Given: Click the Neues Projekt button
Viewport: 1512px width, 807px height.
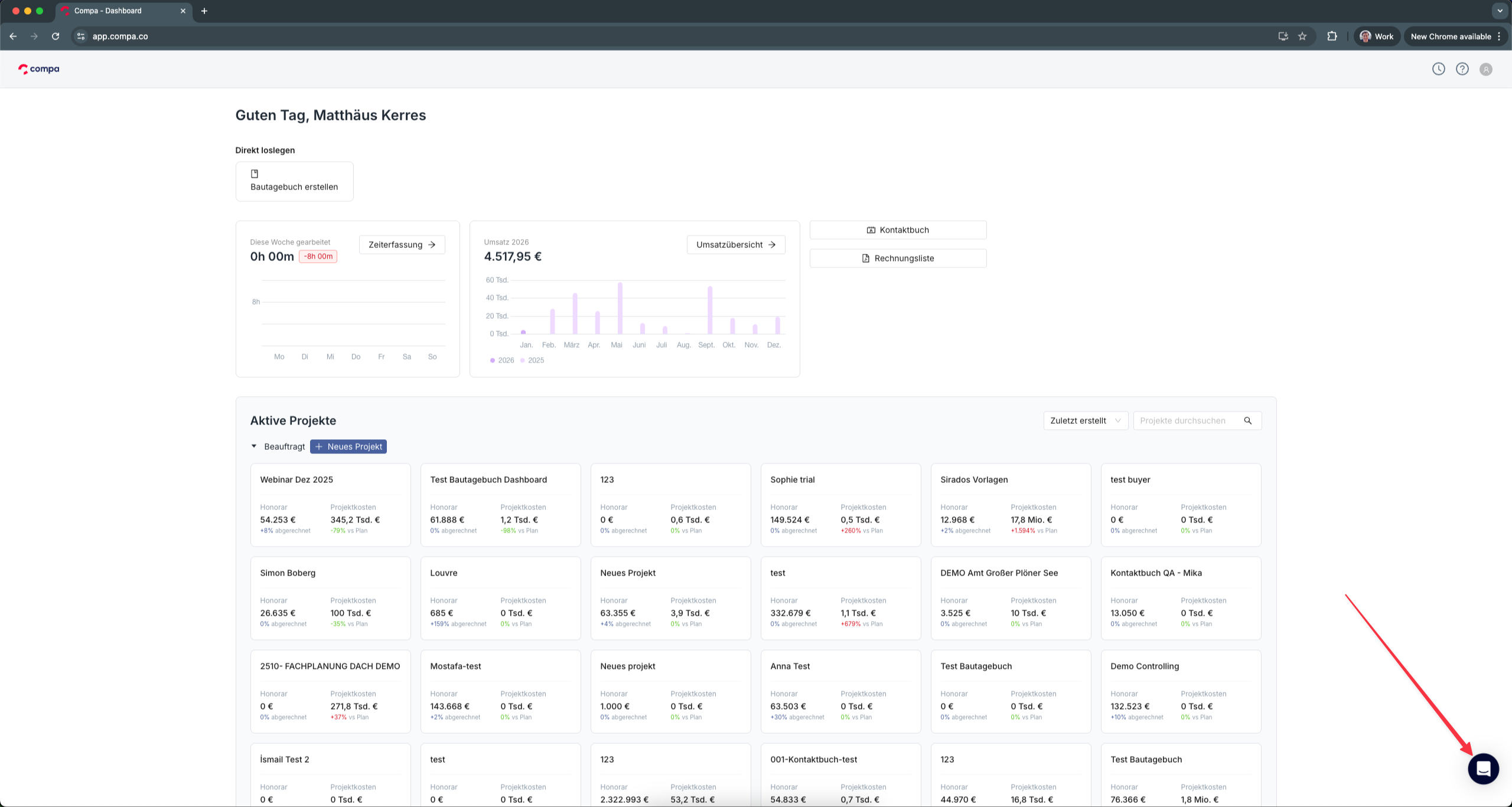Looking at the screenshot, I should 348,446.
